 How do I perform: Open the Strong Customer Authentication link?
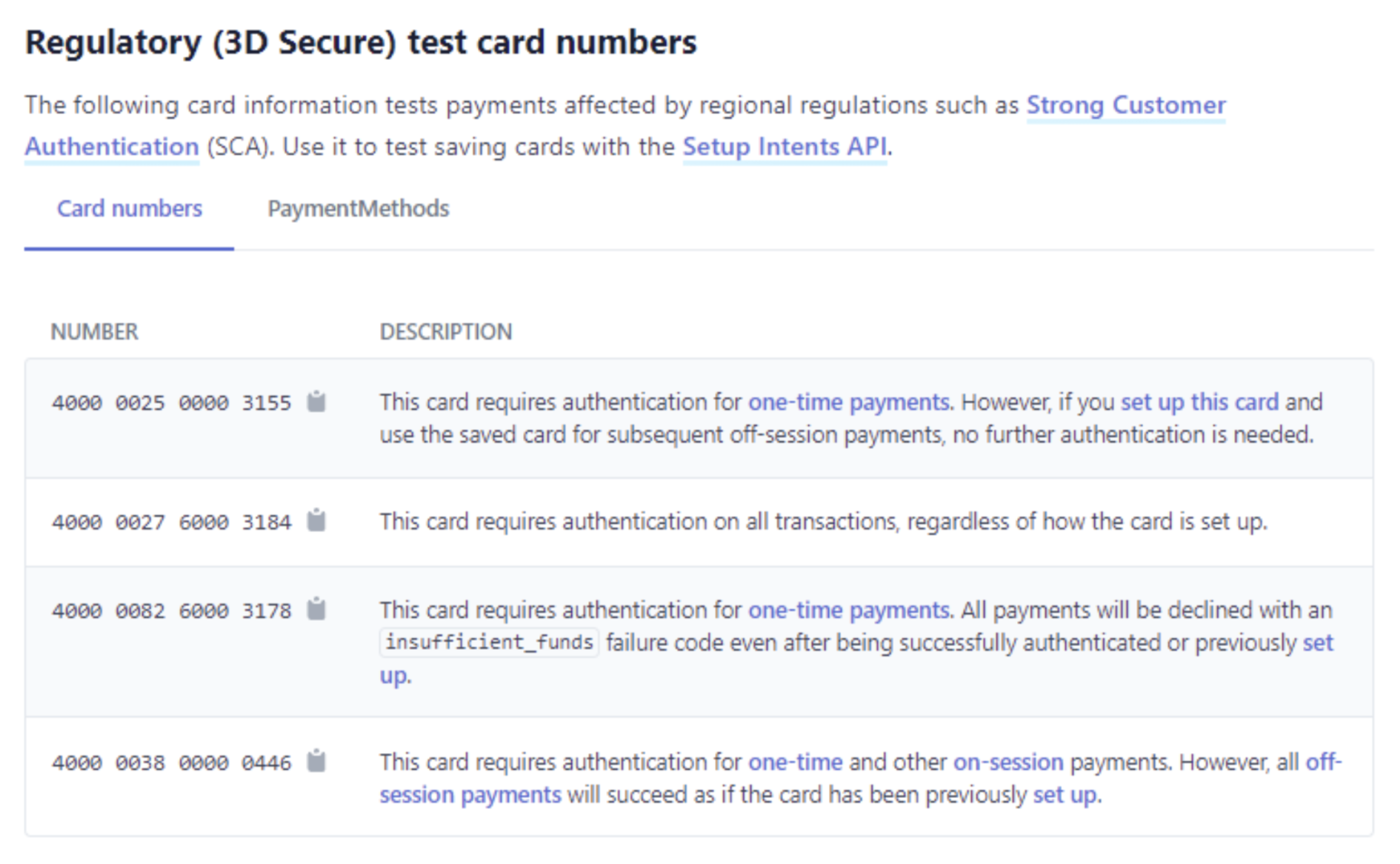click(1126, 105)
